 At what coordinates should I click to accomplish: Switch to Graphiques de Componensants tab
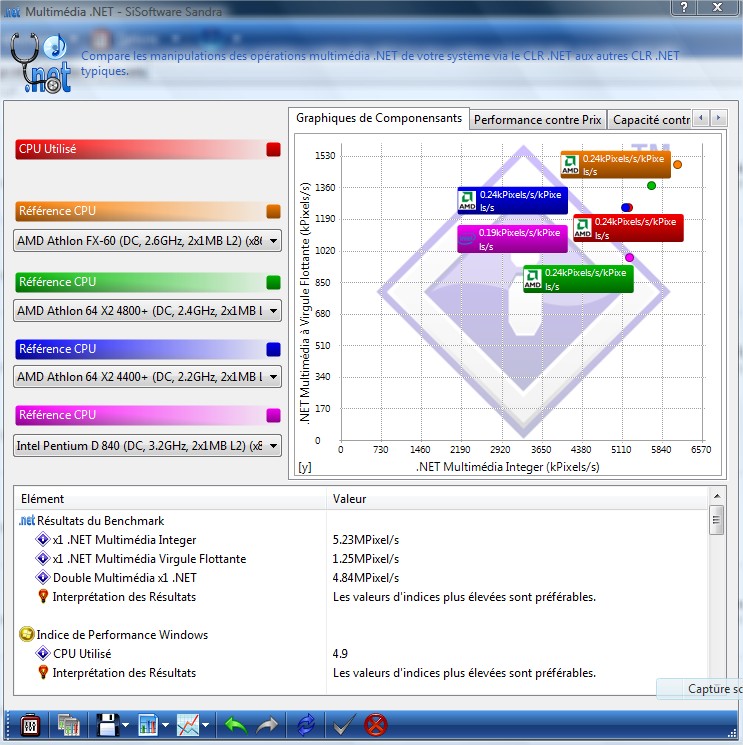point(379,118)
